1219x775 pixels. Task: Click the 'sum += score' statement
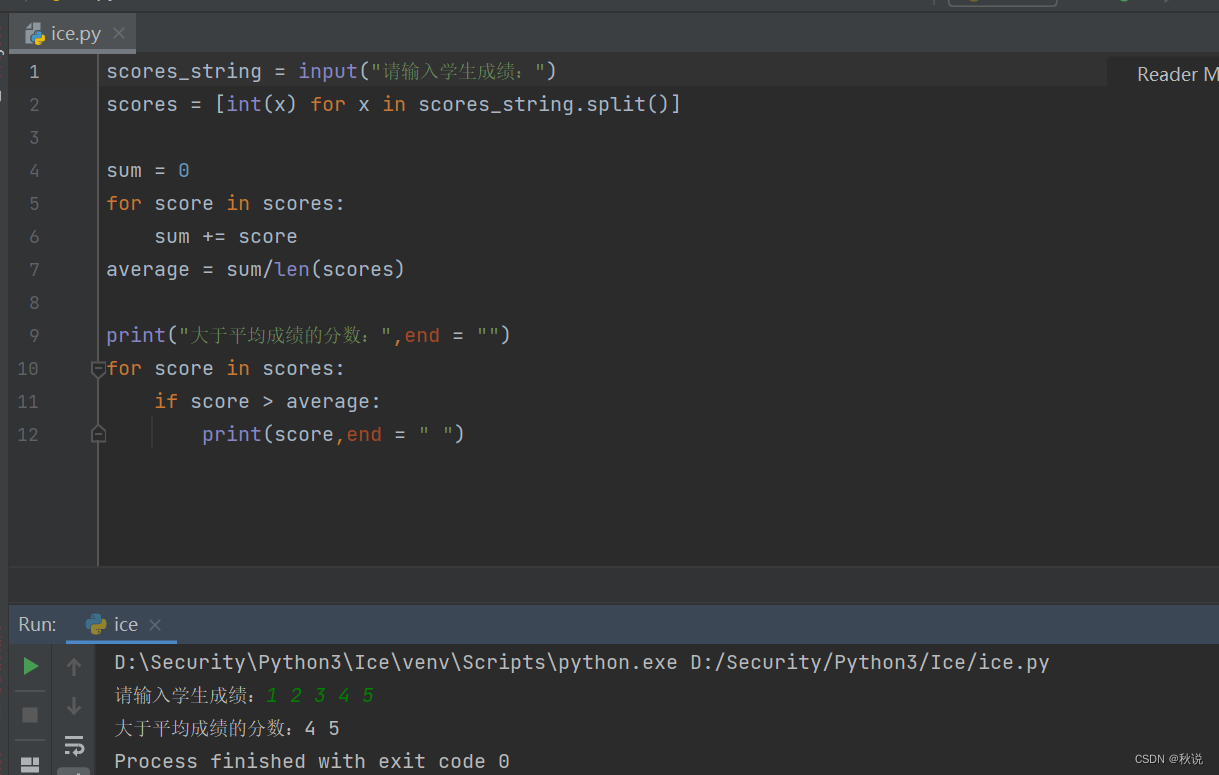click(x=226, y=237)
